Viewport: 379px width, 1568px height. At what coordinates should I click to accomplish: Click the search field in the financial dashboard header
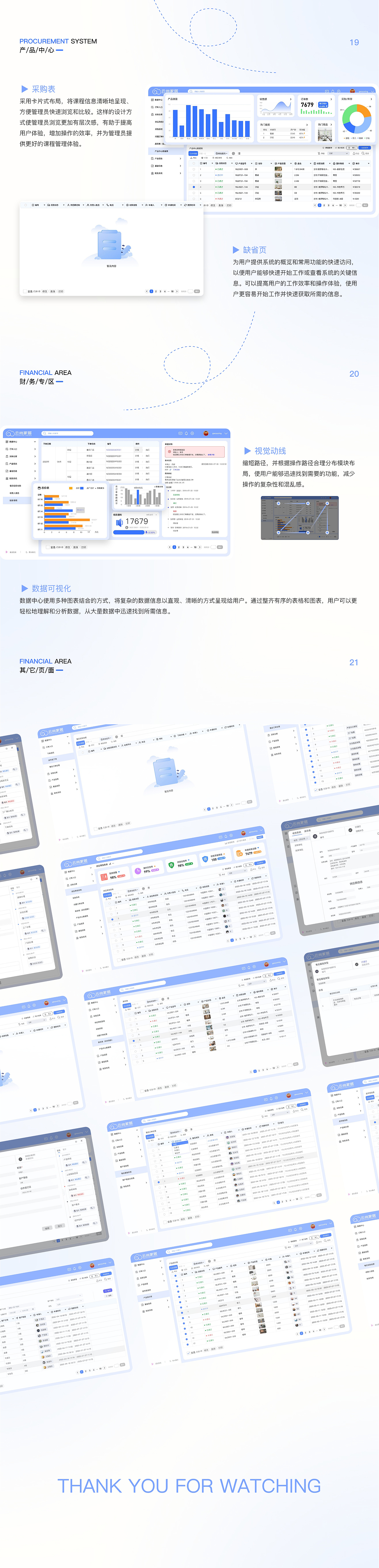coord(67,434)
